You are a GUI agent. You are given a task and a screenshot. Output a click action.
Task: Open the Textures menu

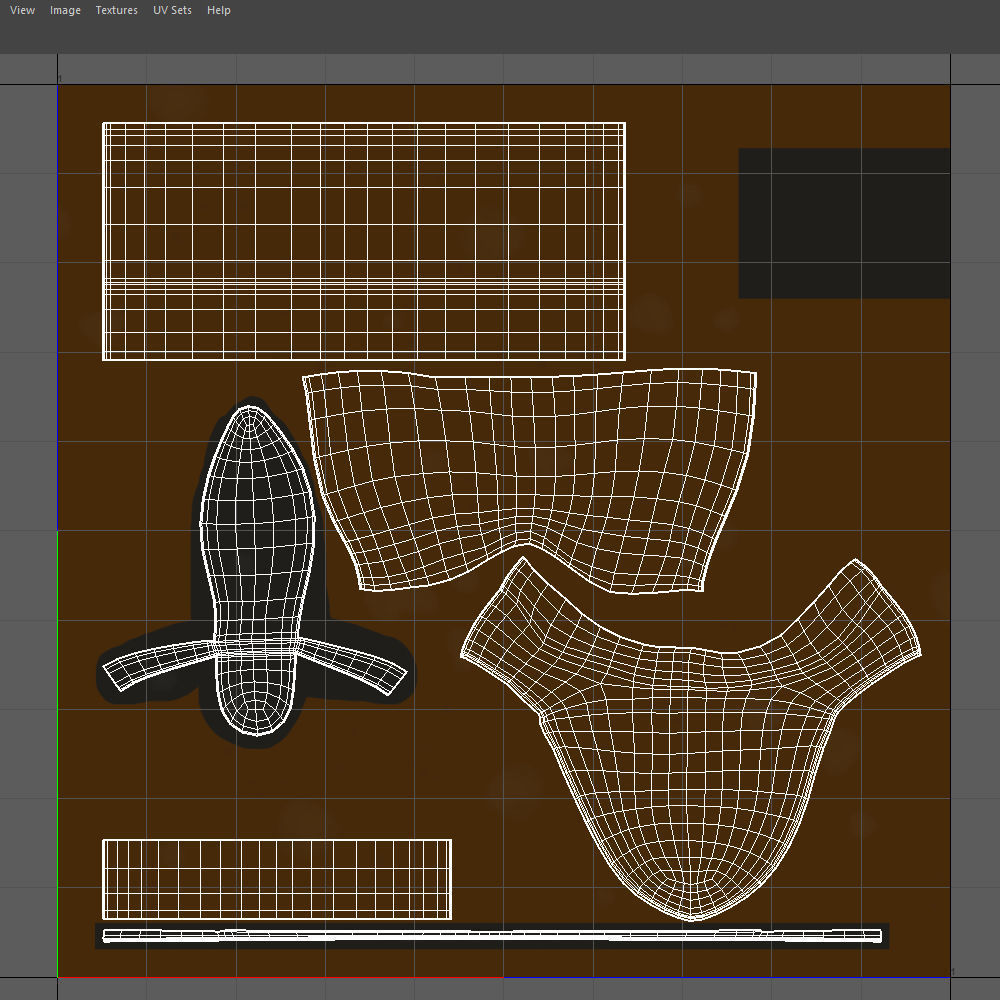(x=117, y=10)
